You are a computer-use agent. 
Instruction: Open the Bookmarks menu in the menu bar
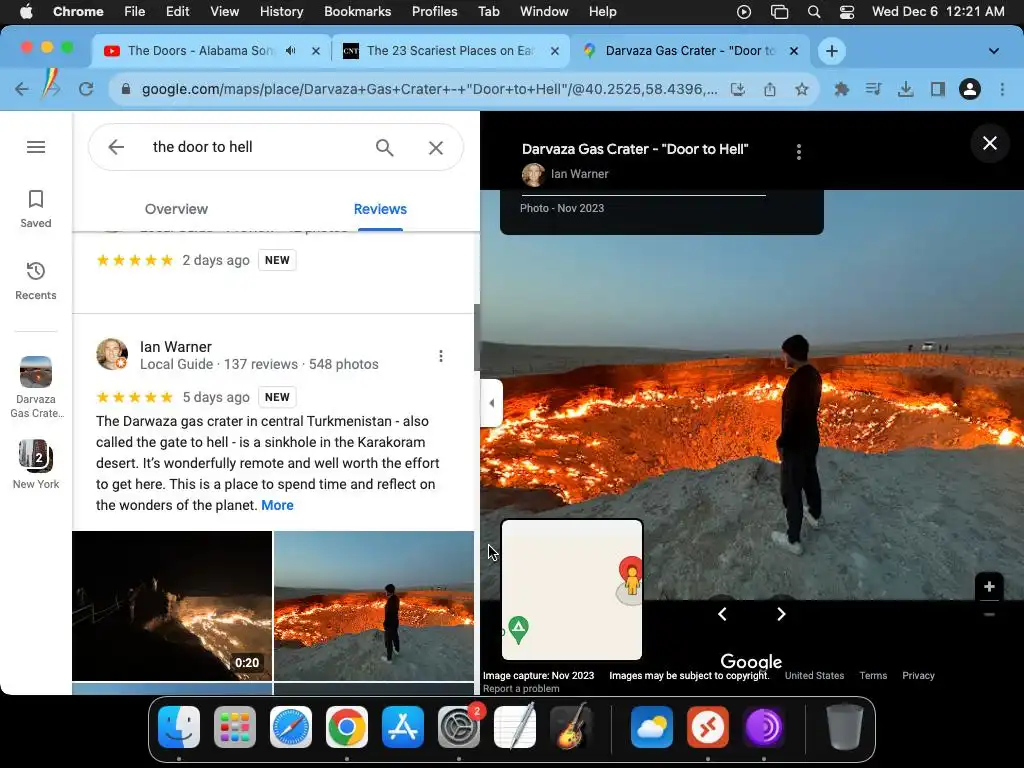tap(357, 12)
